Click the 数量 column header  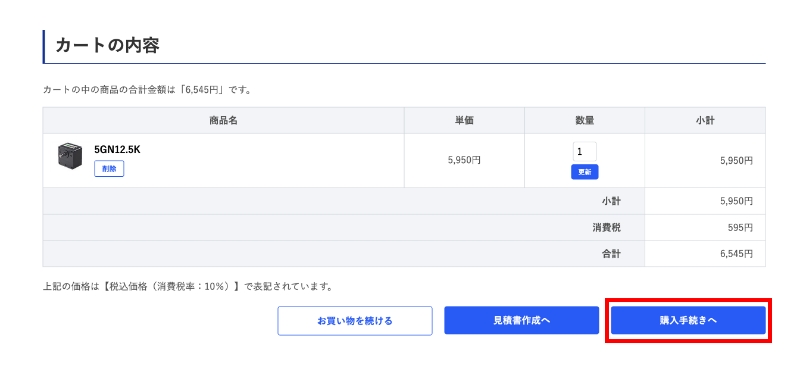coord(584,121)
